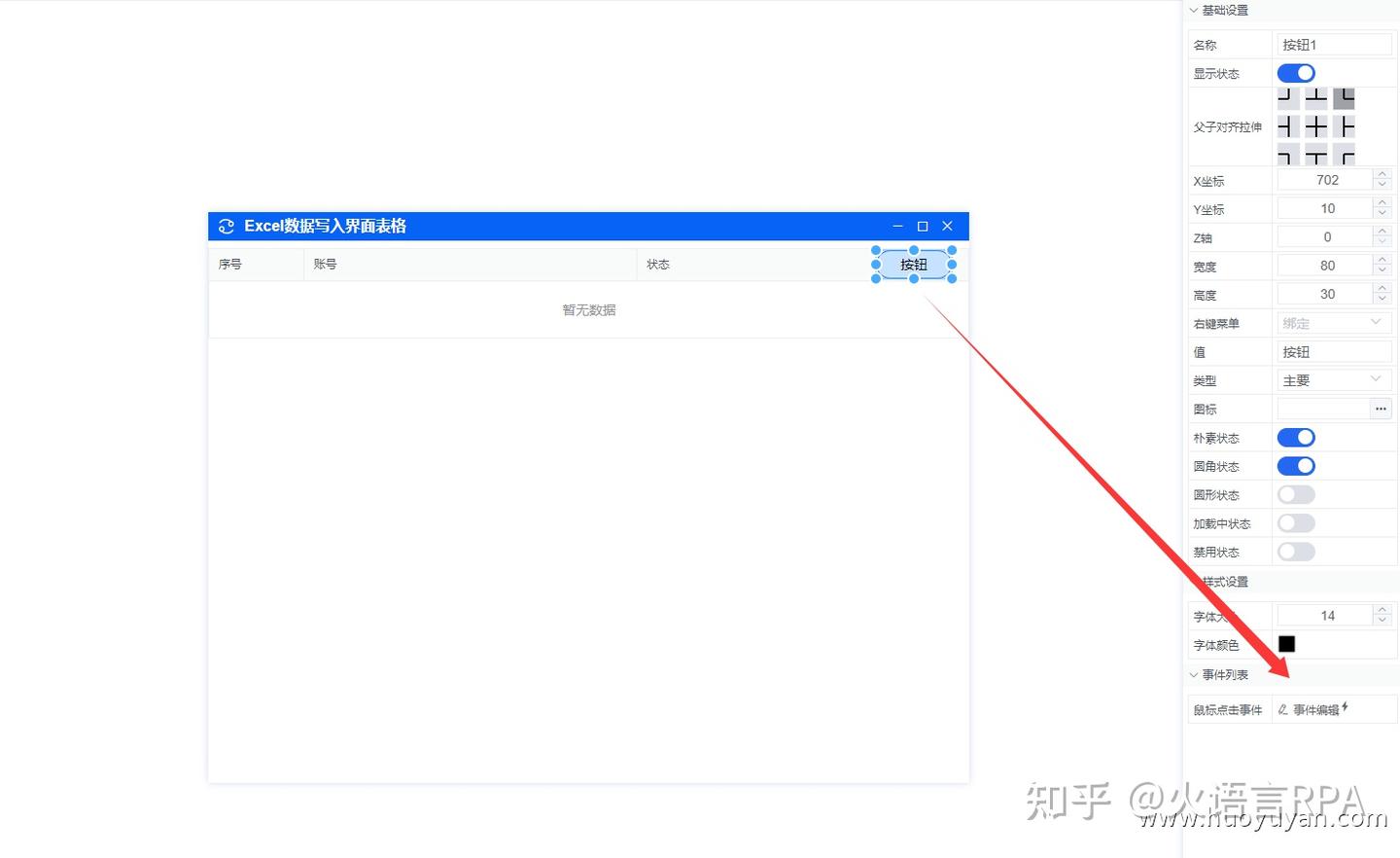This screenshot has height=858, width=1400.
Task: Decrease the Y坐标 value with down arrow
Action: click(1382, 213)
